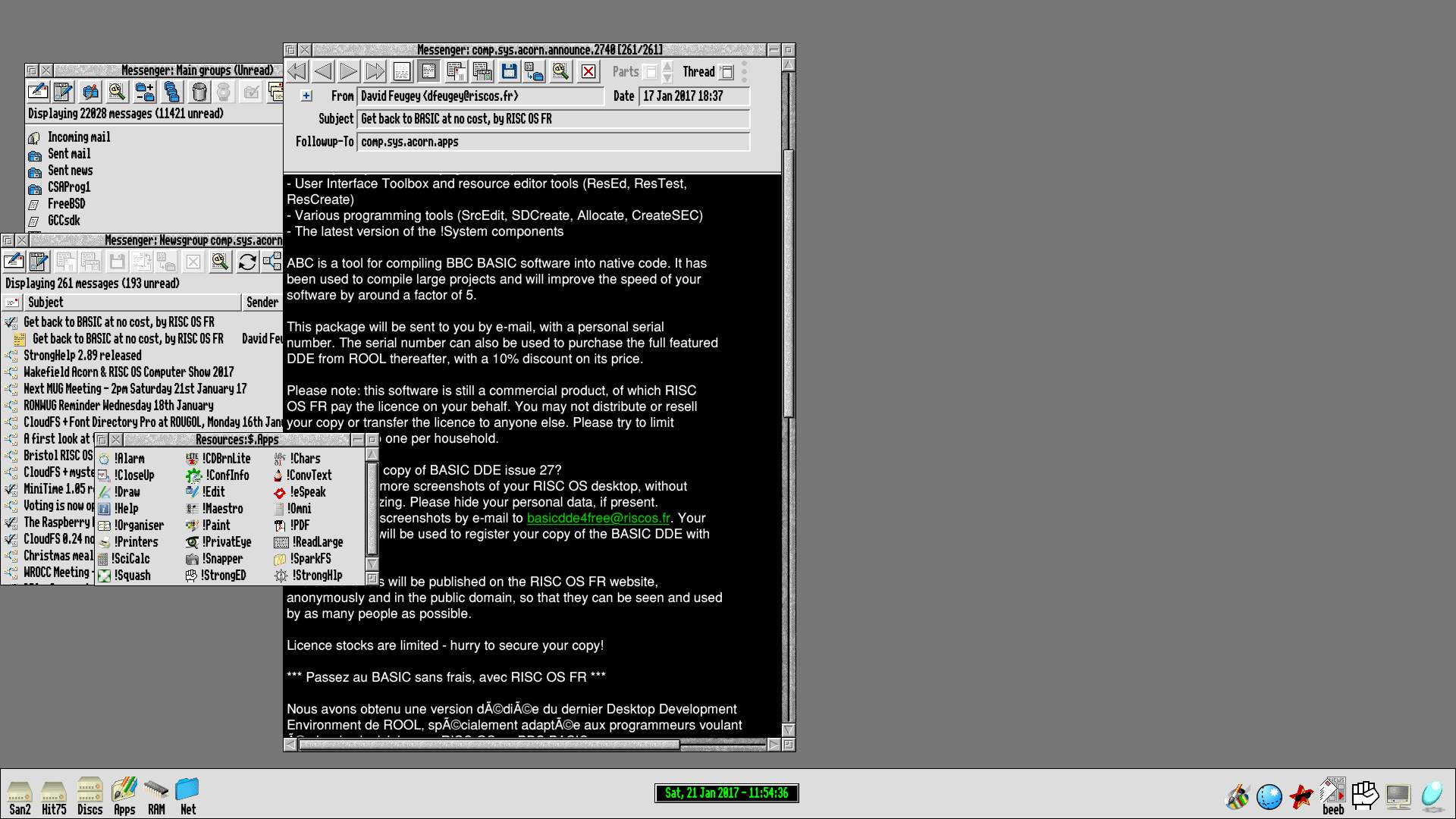Open find magnifier in Main groups toolbar
The height and width of the screenshot is (819, 1456).
pos(116,92)
